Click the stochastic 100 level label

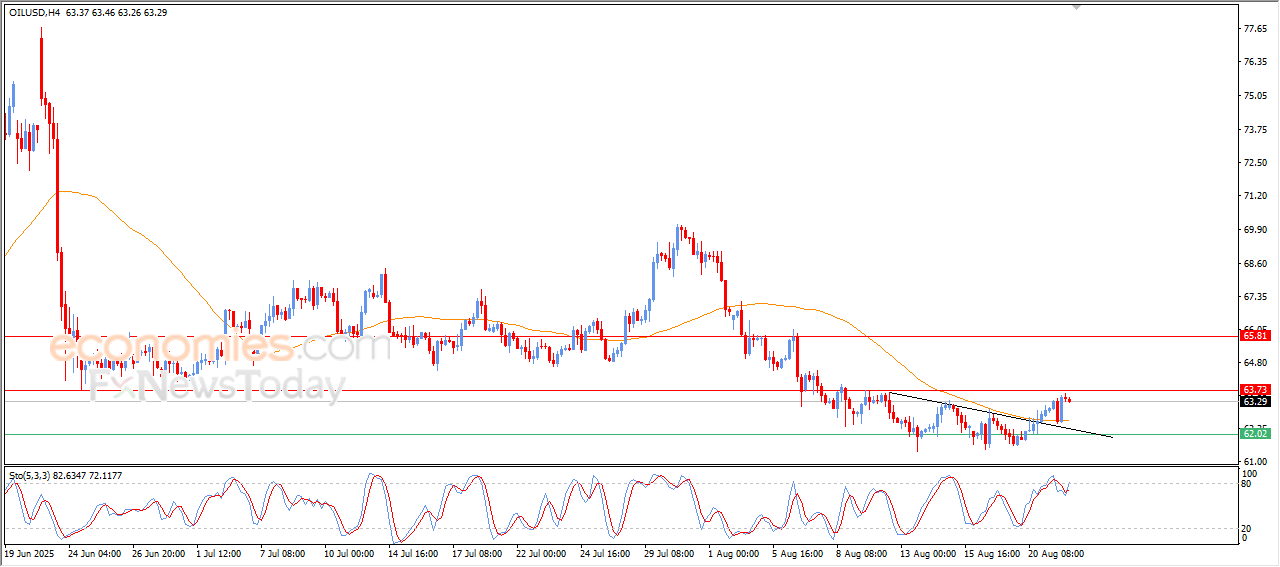1250,473
